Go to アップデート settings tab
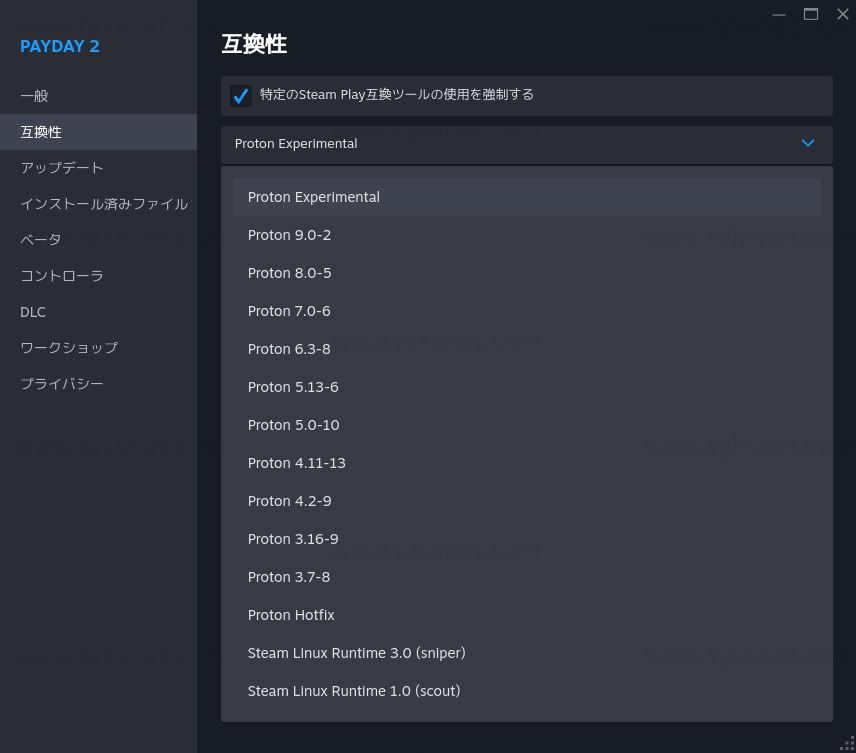 (98, 168)
